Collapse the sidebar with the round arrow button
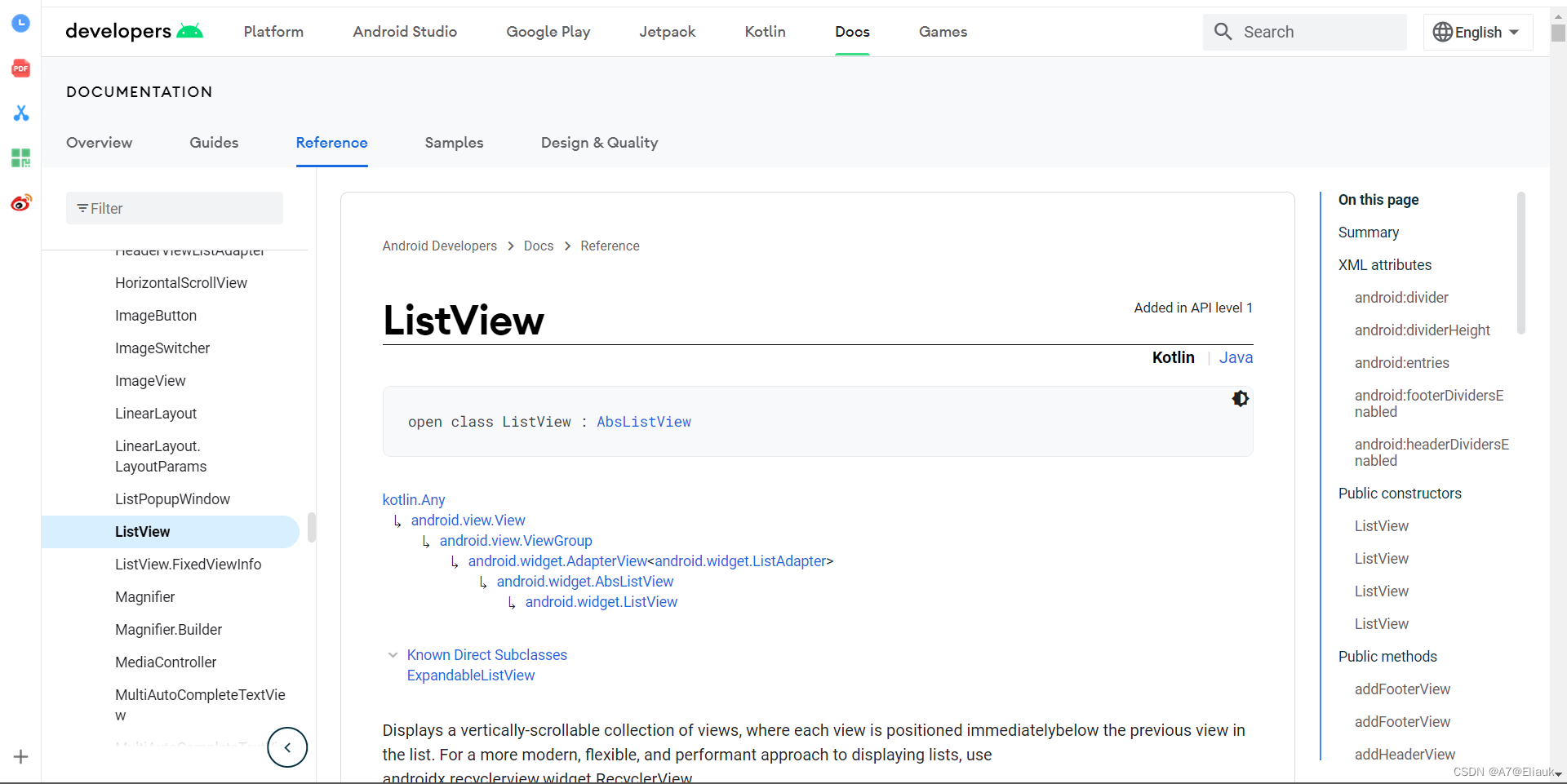The width and height of the screenshot is (1567, 784). (287, 747)
